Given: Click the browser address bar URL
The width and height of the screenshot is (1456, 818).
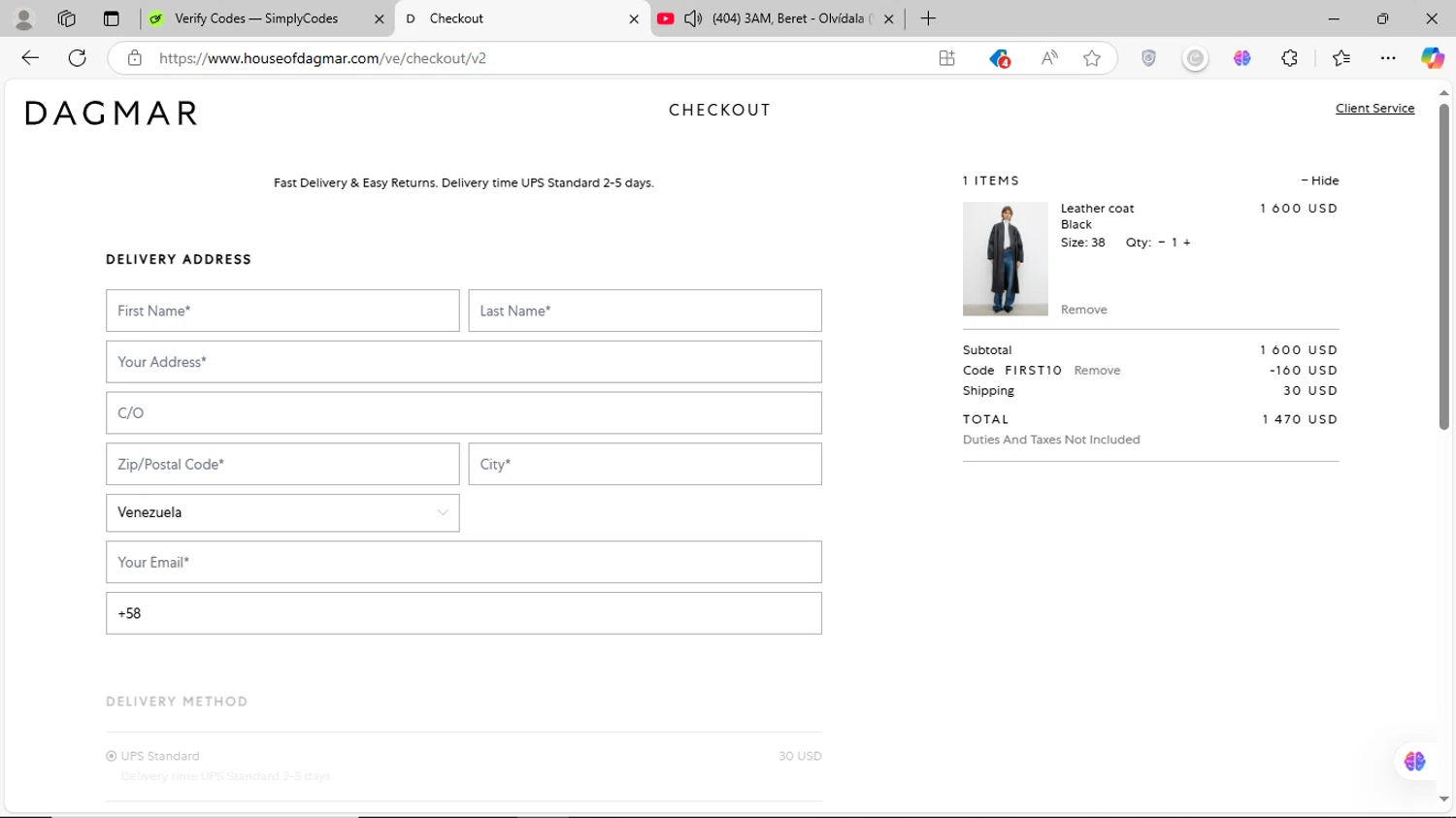Looking at the screenshot, I should (x=322, y=58).
